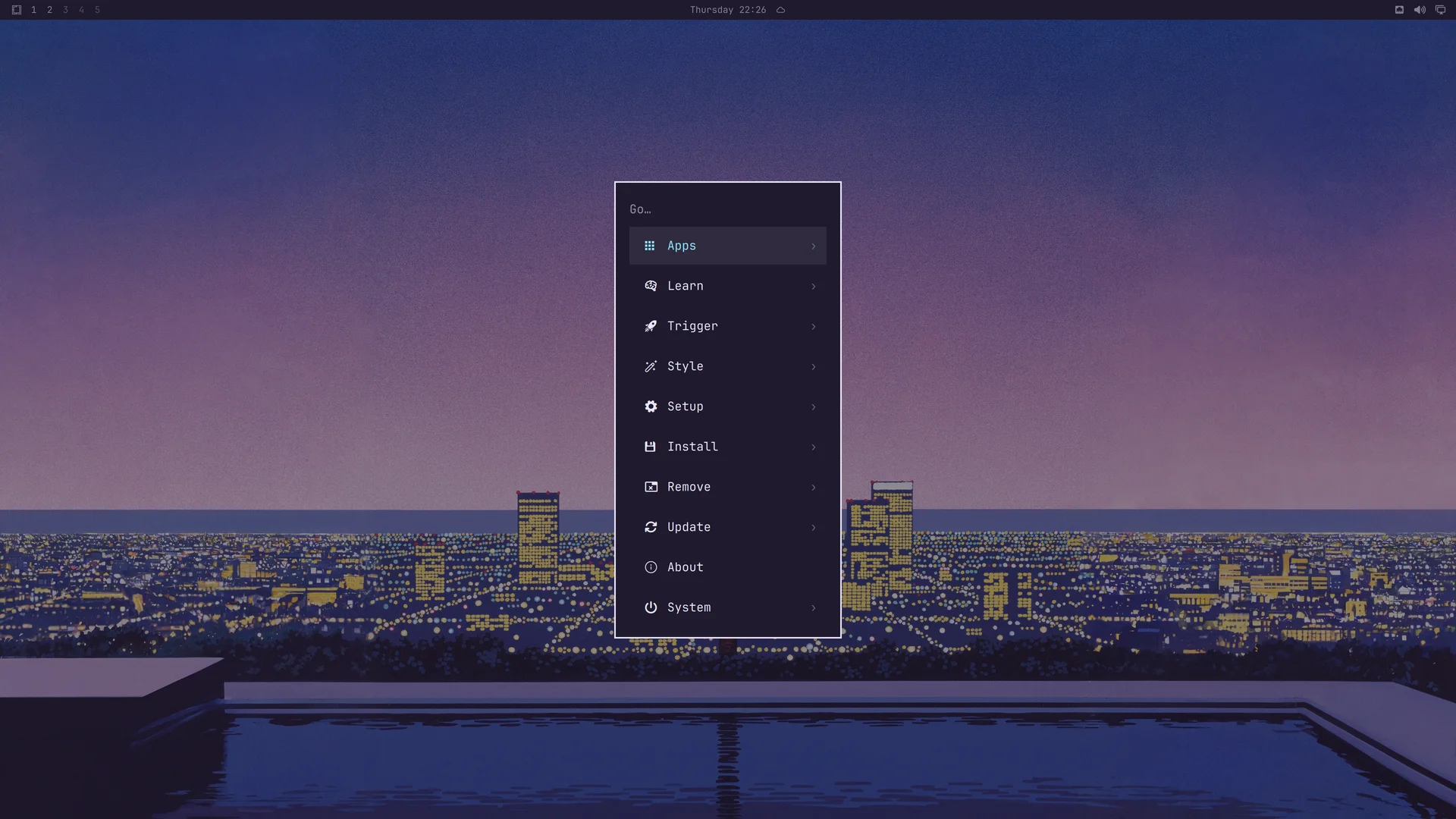
Task: Choose the Learn menu entry
Action: [x=728, y=286]
